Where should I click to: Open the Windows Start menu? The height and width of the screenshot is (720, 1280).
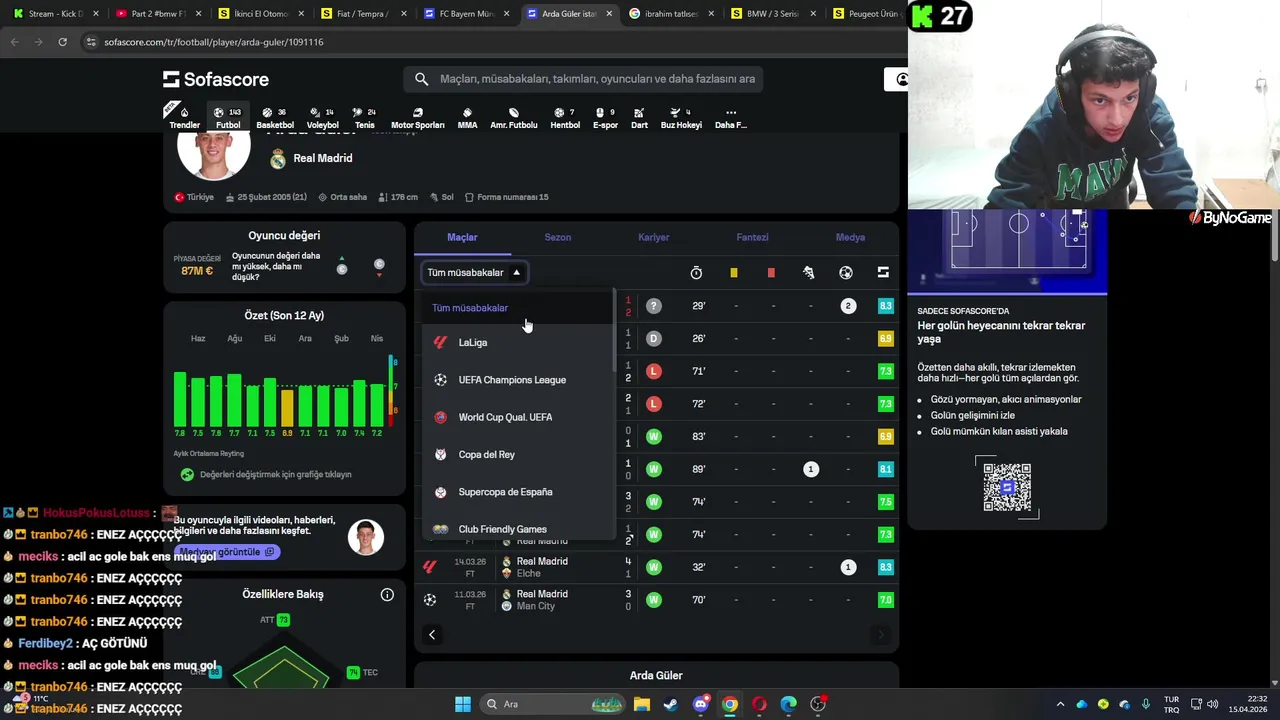coord(463,704)
